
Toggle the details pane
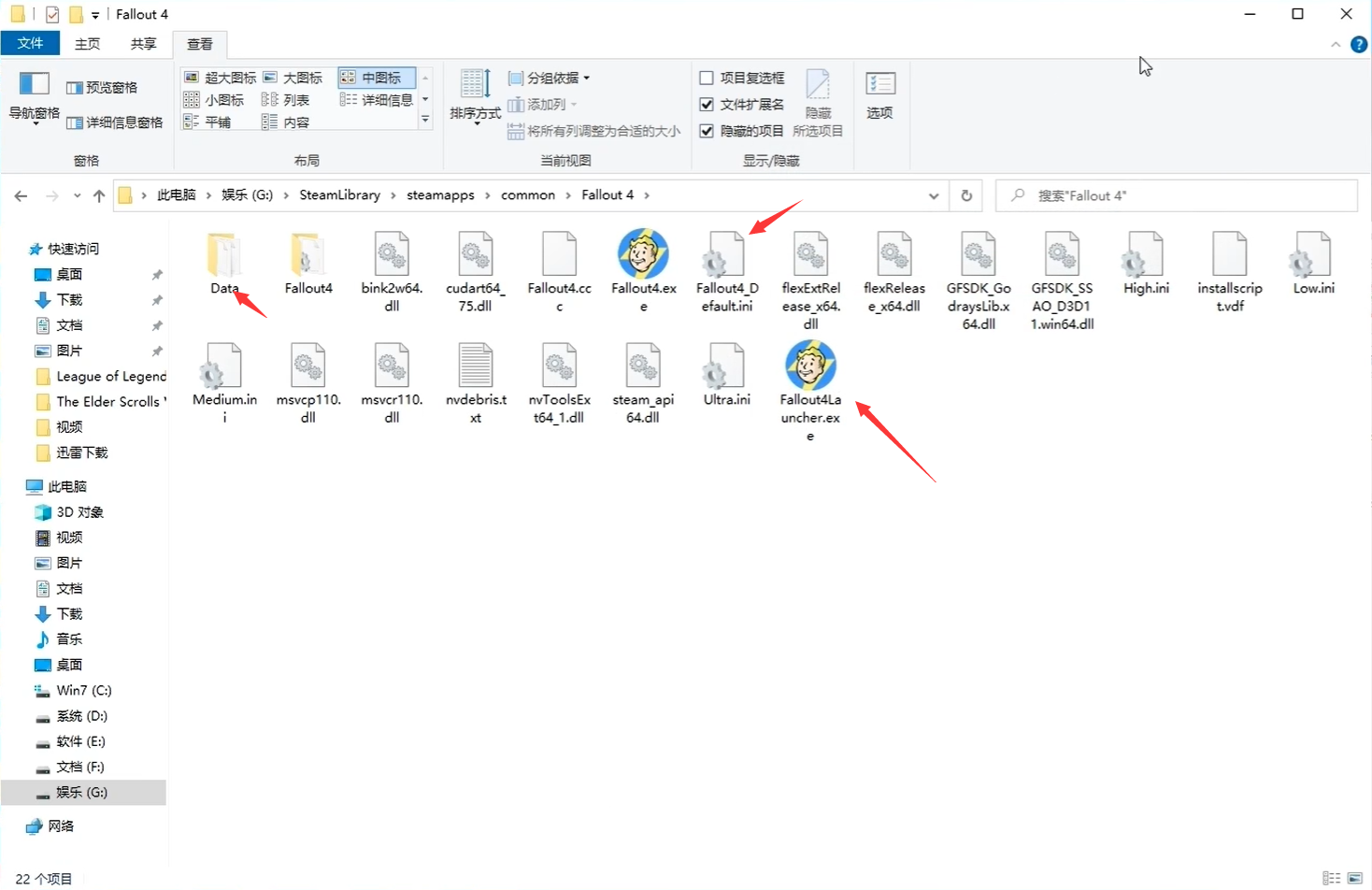115,122
